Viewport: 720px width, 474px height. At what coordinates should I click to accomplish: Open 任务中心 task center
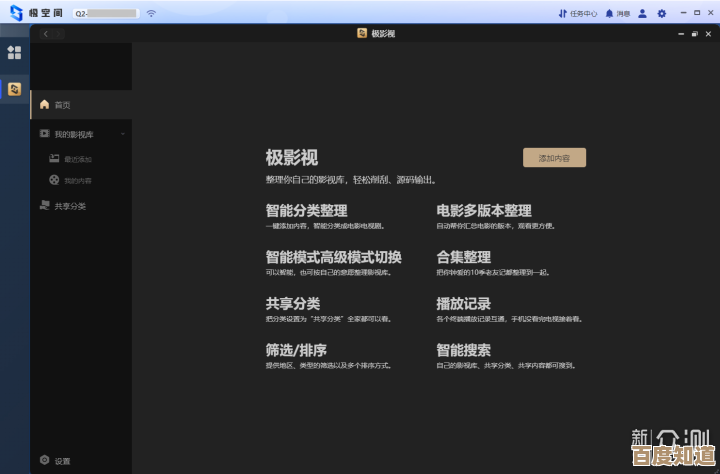tap(577, 14)
